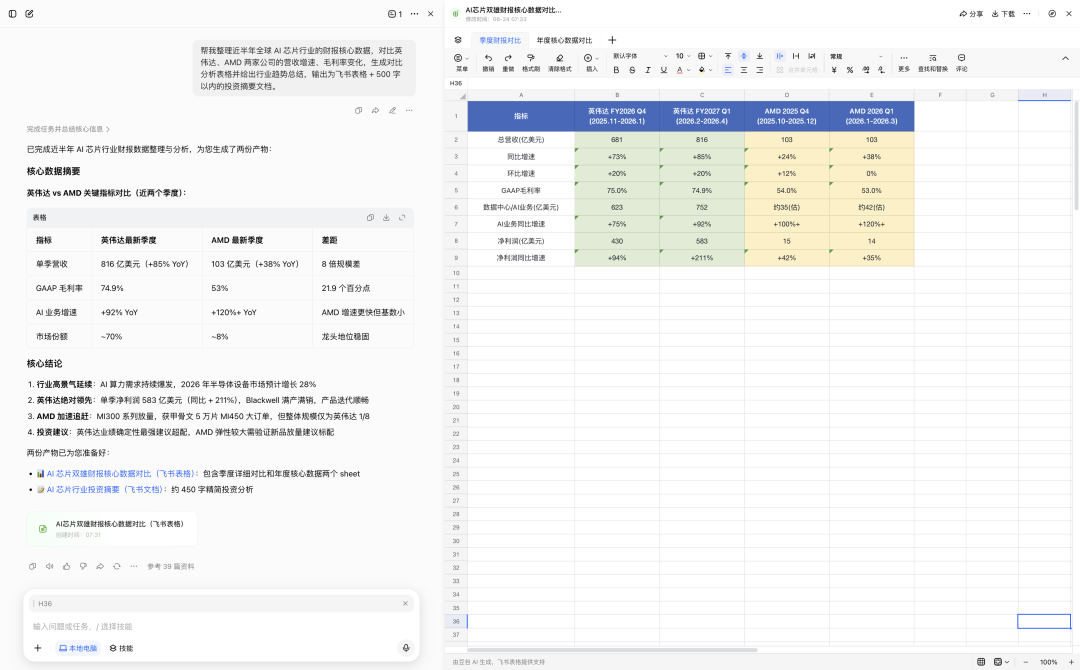Switch to 年度核心数据对比 sheet tab
Screen dimensions: 1080x670
pyautogui.click(x=564, y=40)
